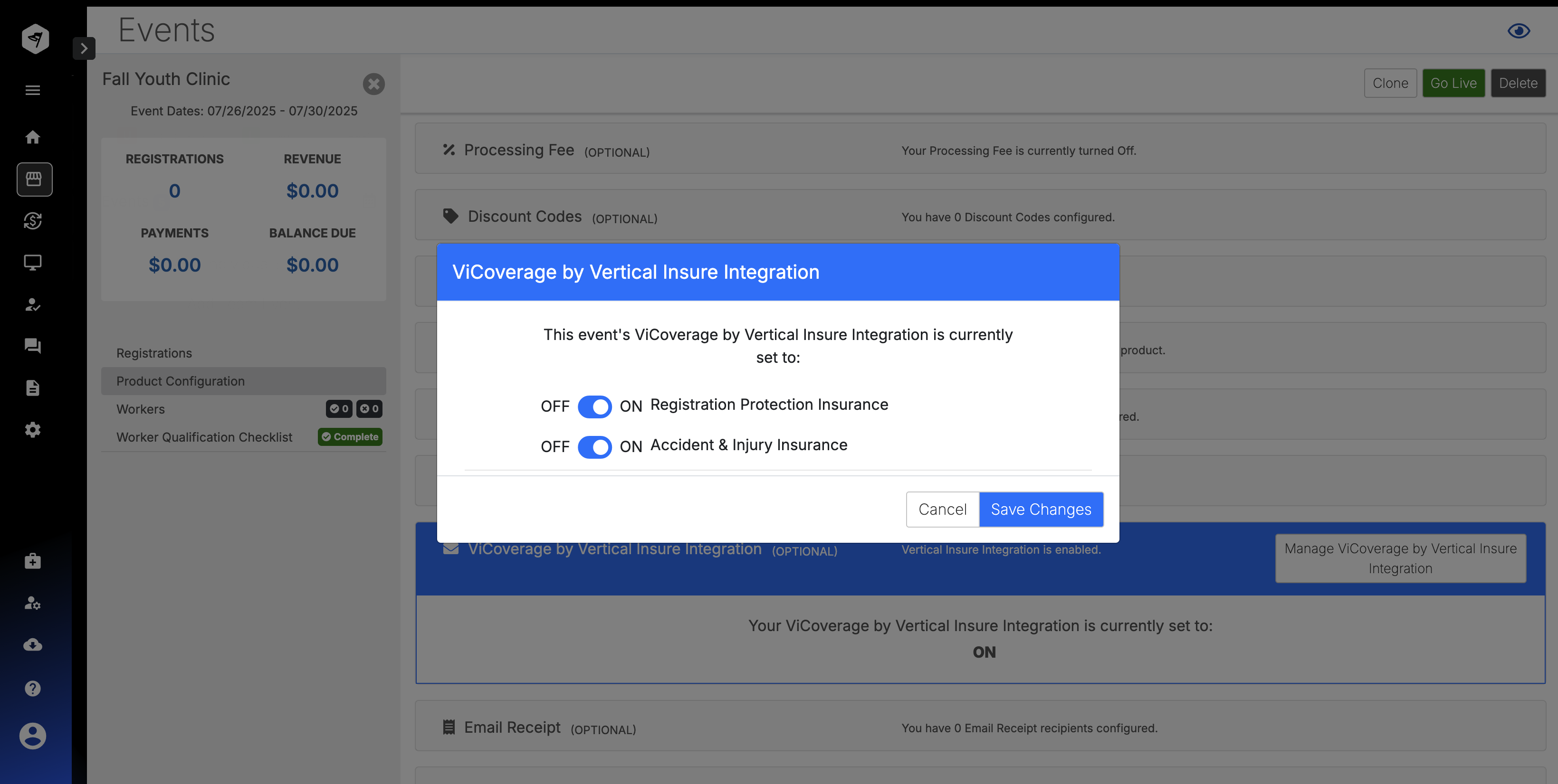Open the document page icon in sidebar
Viewport: 1558px width, 784px height.
click(x=33, y=388)
